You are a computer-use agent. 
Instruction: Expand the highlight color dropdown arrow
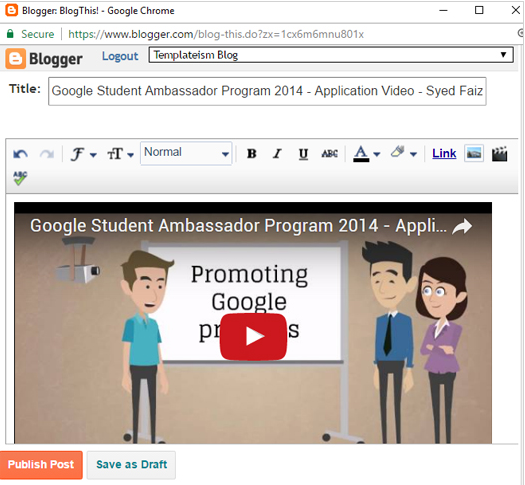click(414, 154)
